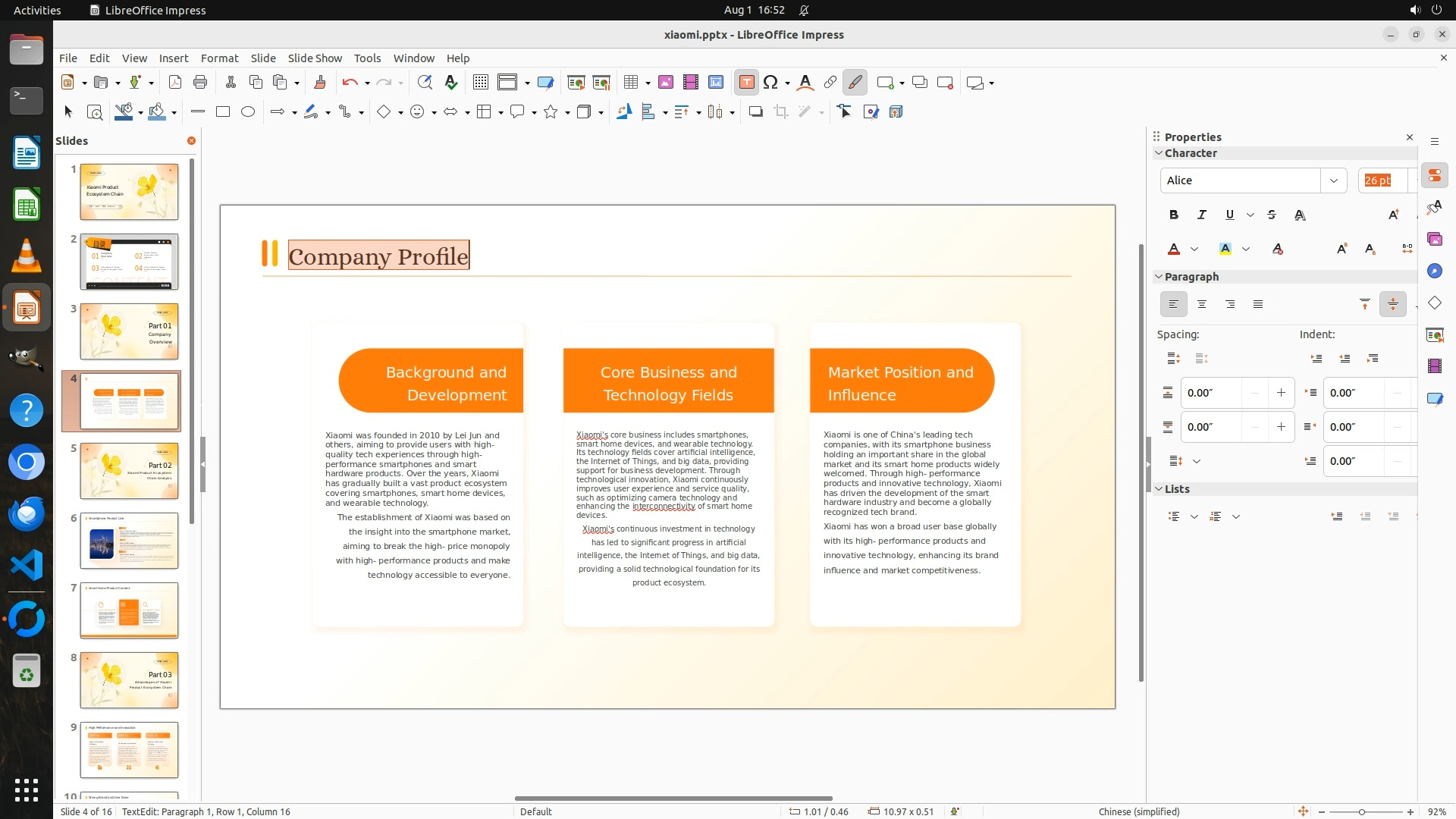
Task: Select the Ellipse drawing tool
Action: (x=248, y=112)
